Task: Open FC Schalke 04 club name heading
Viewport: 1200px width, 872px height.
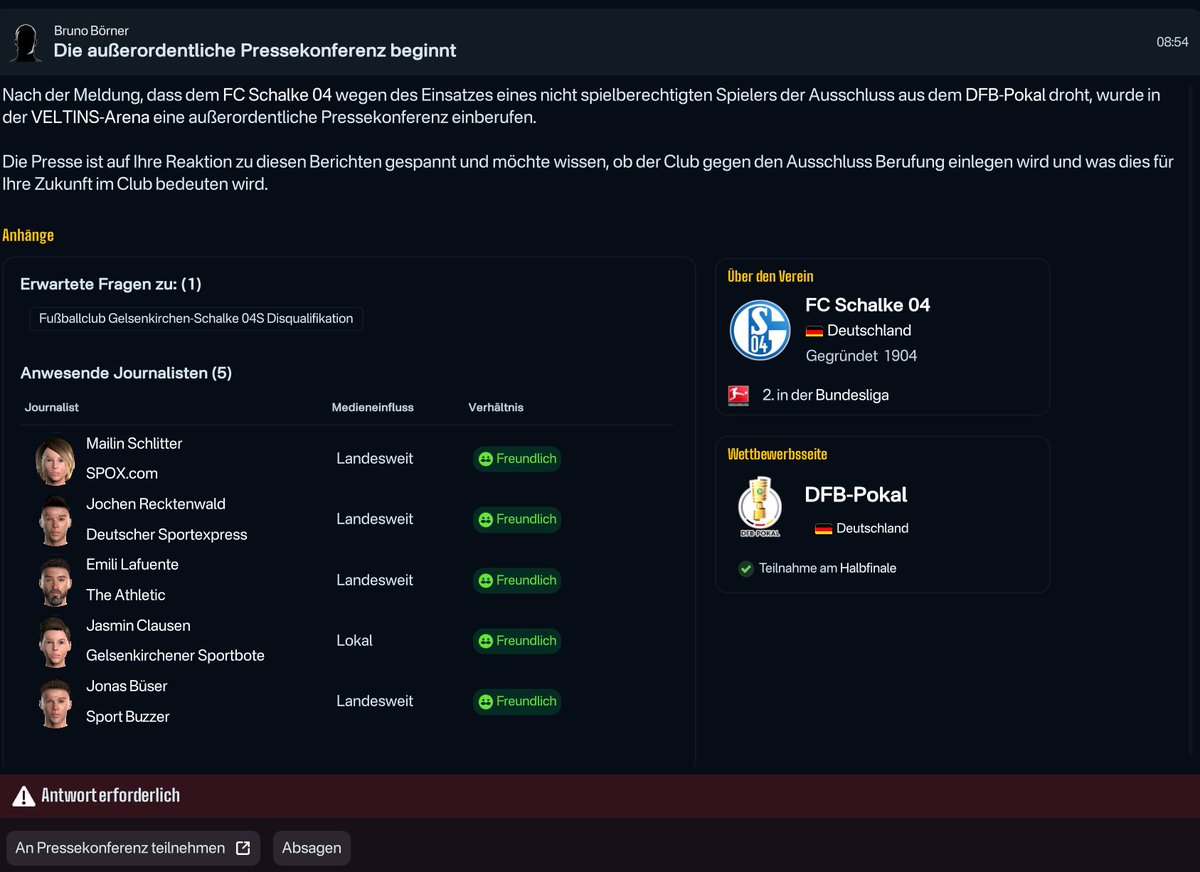Action: (x=868, y=305)
